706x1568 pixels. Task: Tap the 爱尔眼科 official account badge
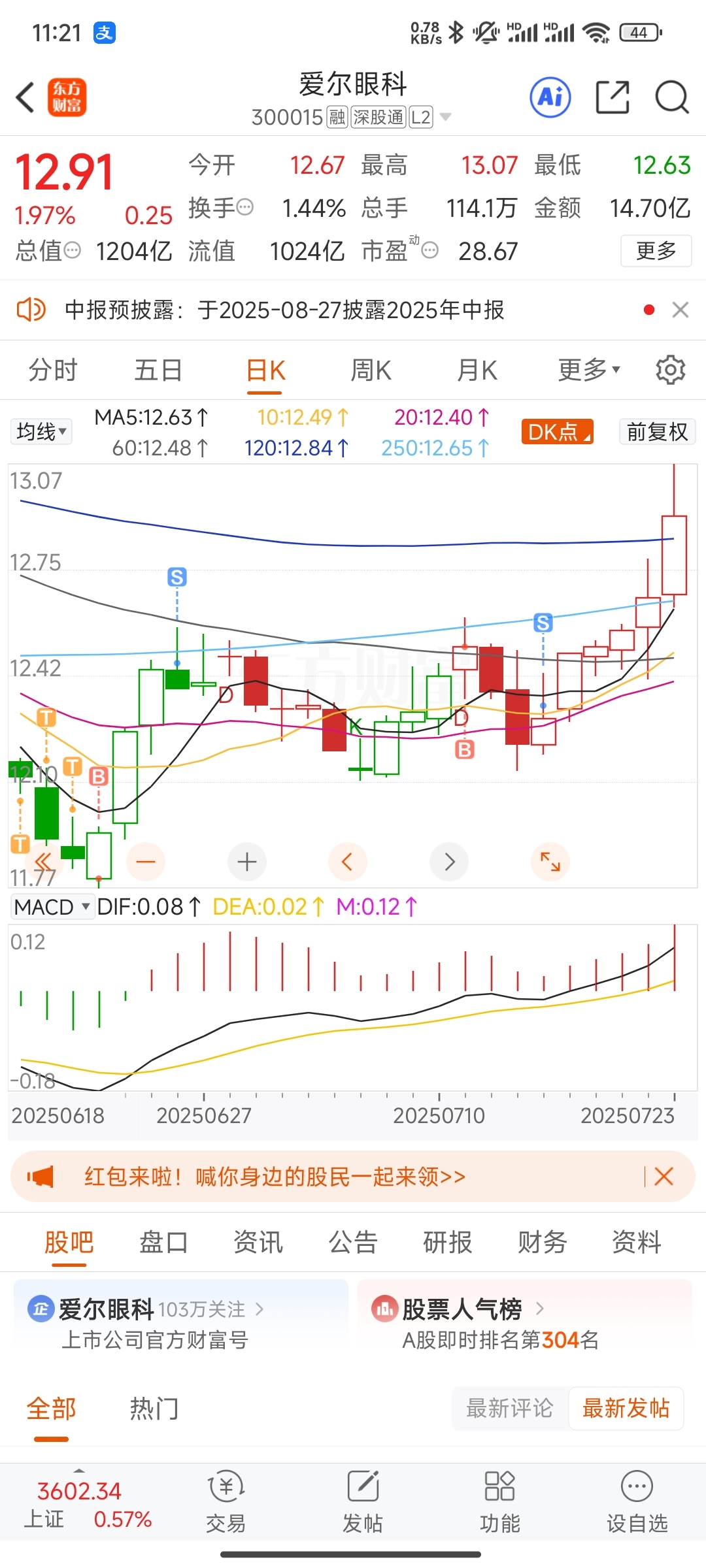click(x=41, y=1309)
